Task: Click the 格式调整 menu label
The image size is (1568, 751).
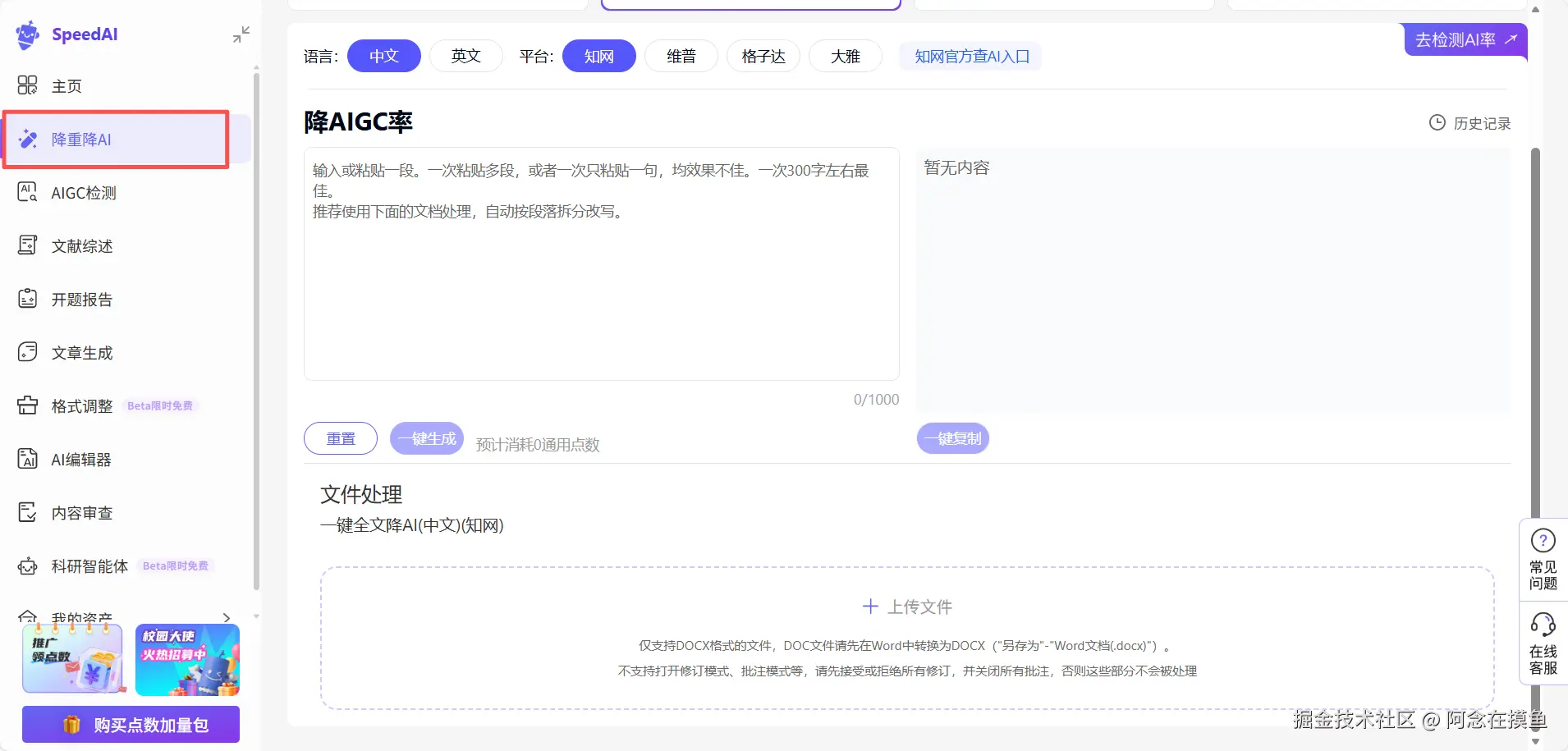Action: click(82, 406)
